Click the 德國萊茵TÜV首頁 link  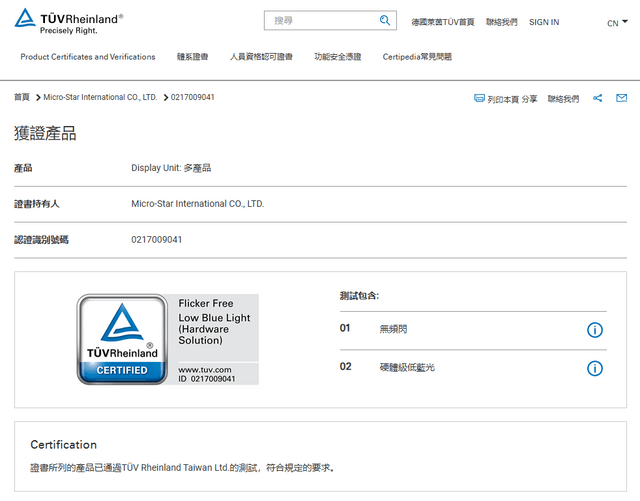coord(443,22)
